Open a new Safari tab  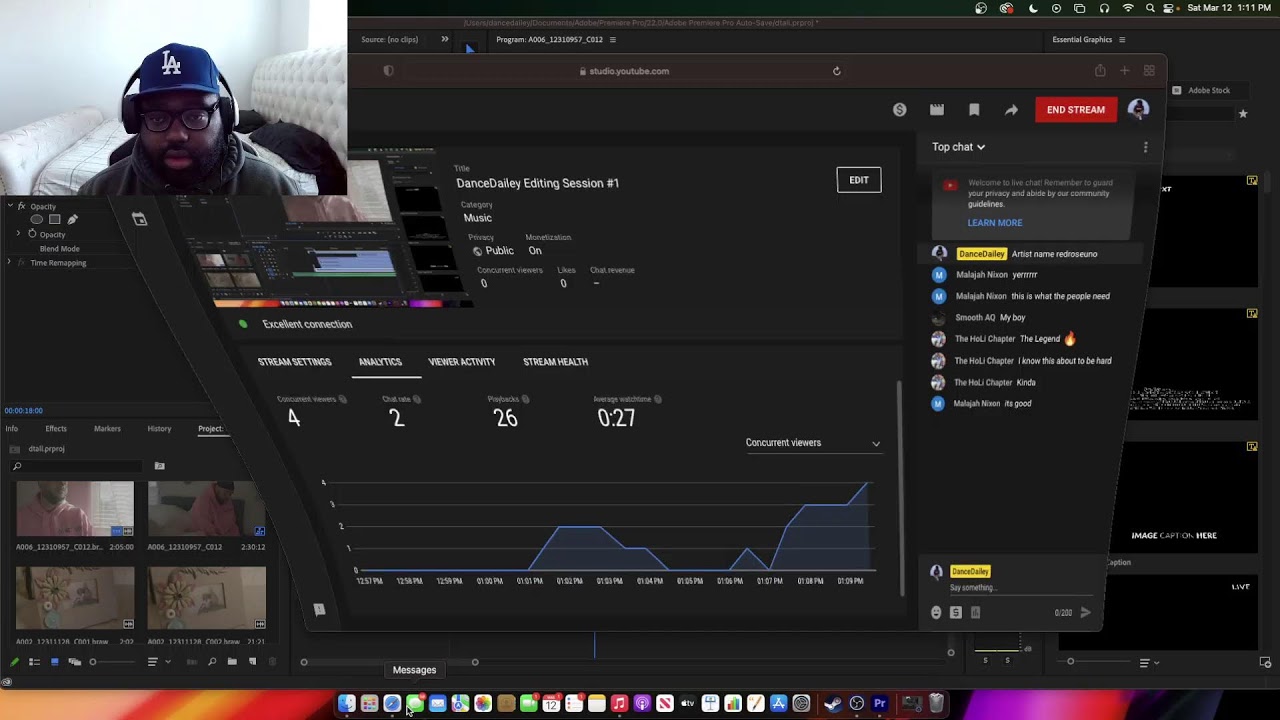1125,71
